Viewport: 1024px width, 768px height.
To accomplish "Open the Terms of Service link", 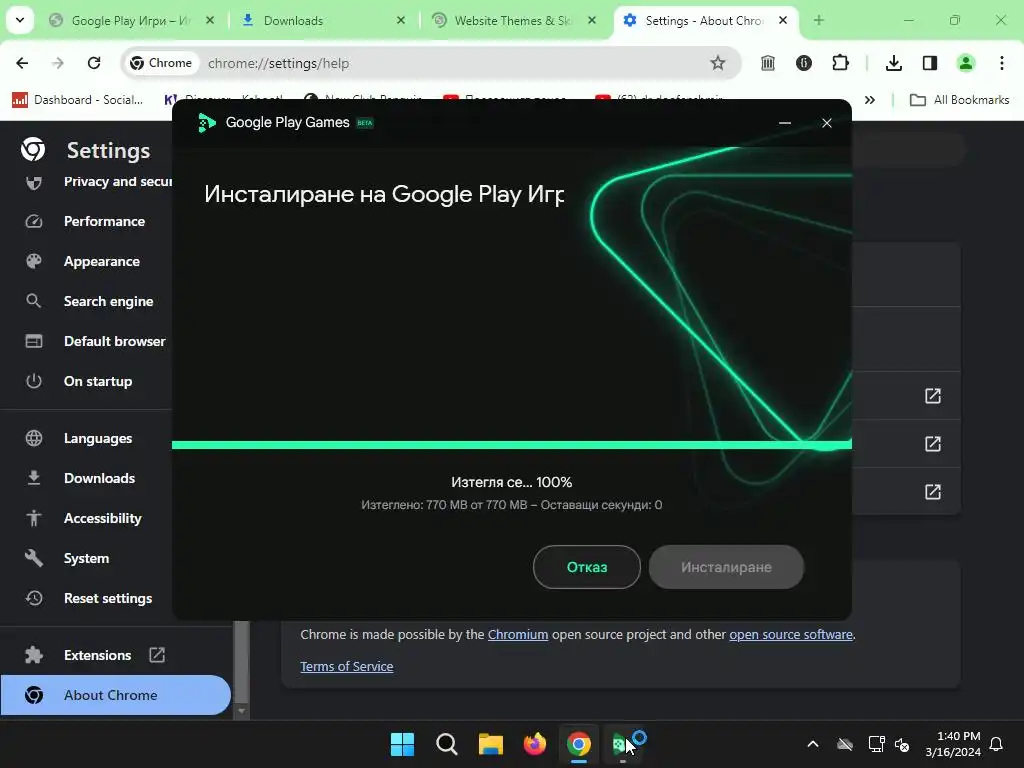I will [x=347, y=666].
